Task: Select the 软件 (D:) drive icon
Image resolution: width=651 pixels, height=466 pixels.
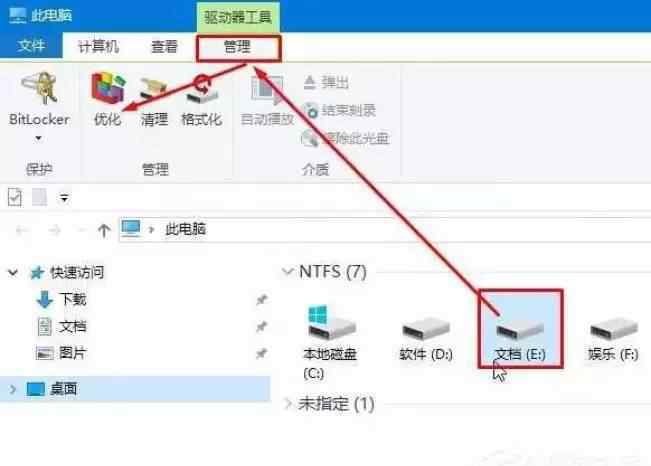Action: (x=426, y=328)
